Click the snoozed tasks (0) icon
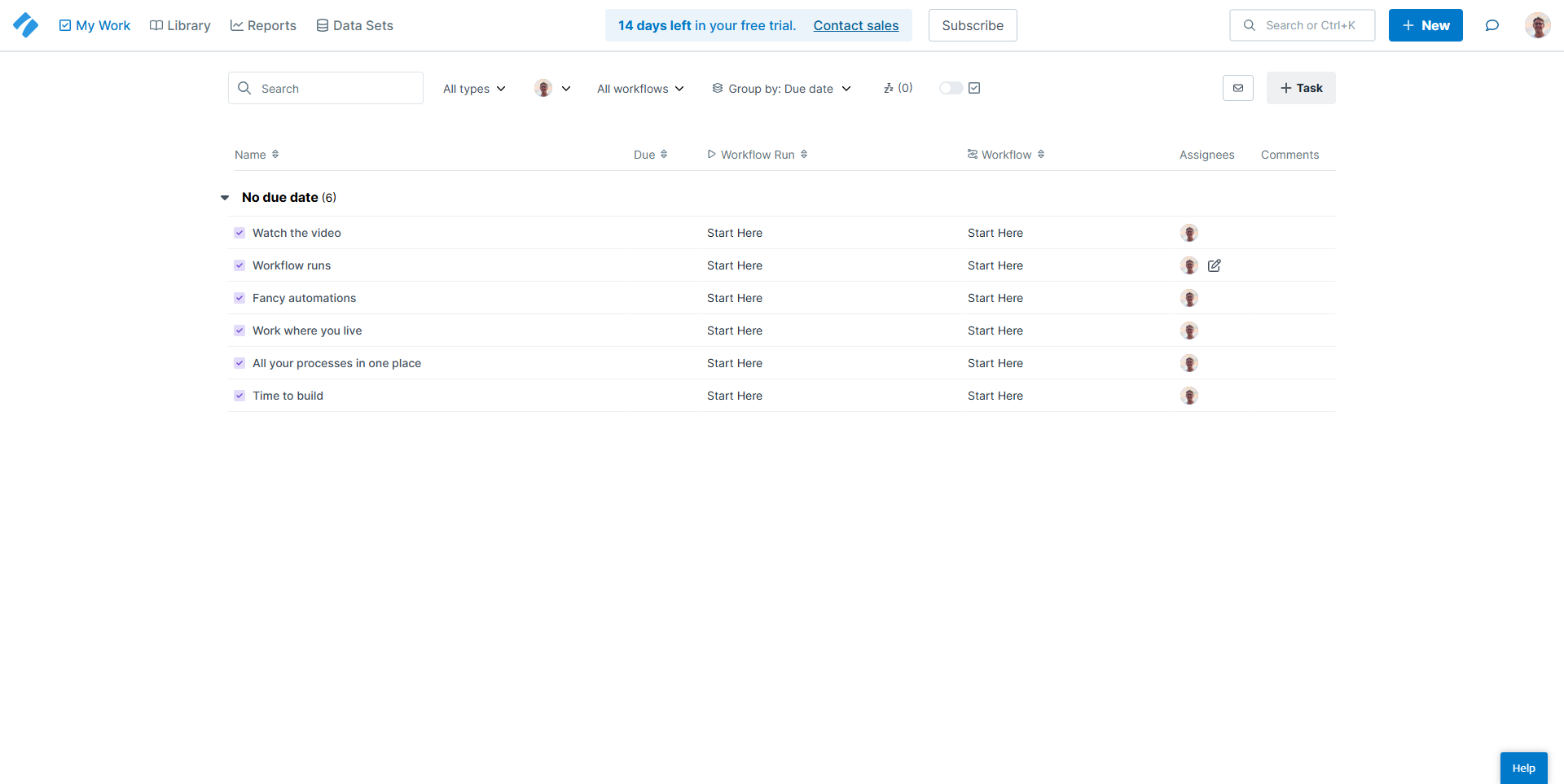The image size is (1564, 784). click(x=898, y=88)
